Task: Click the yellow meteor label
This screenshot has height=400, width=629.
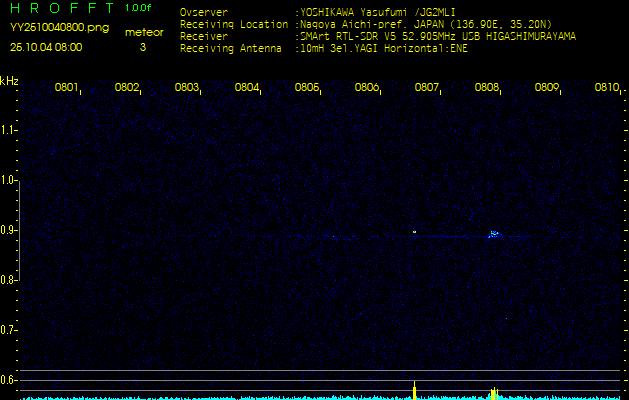Action: point(145,32)
